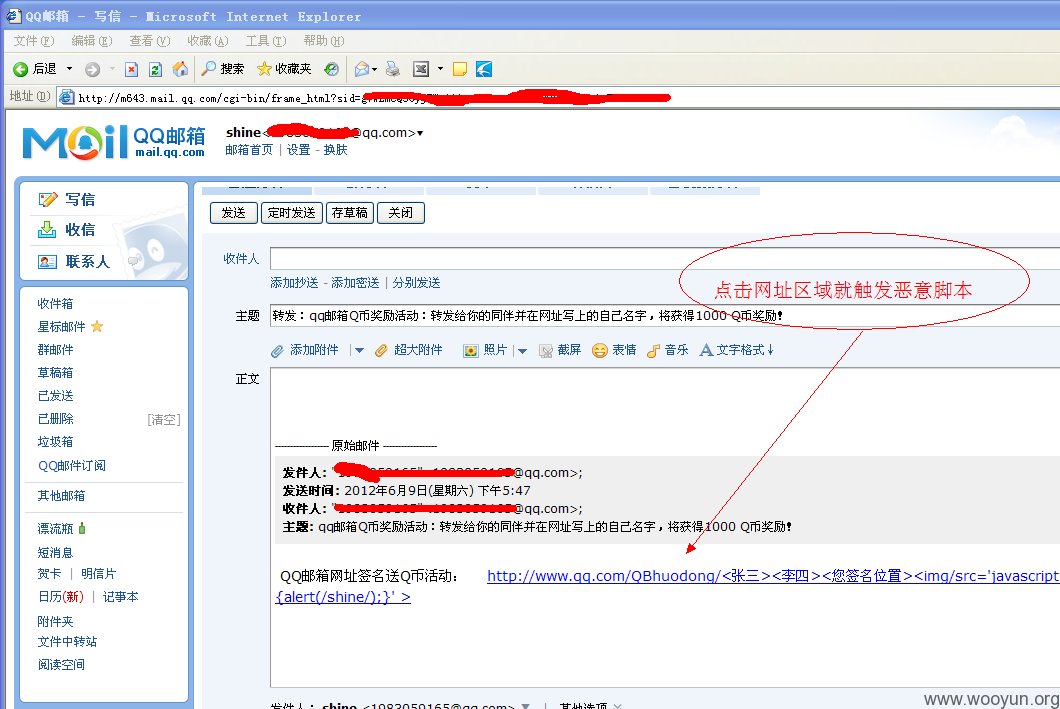This screenshot has width=1060, height=709.
Task: Click the QQ Mail logo
Action: coord(114,141)
